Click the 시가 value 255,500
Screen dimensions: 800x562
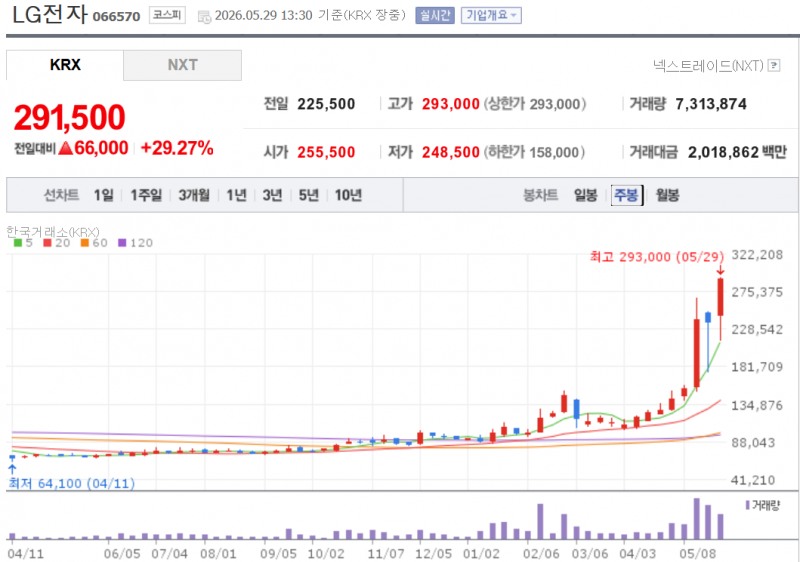(326, 152)
